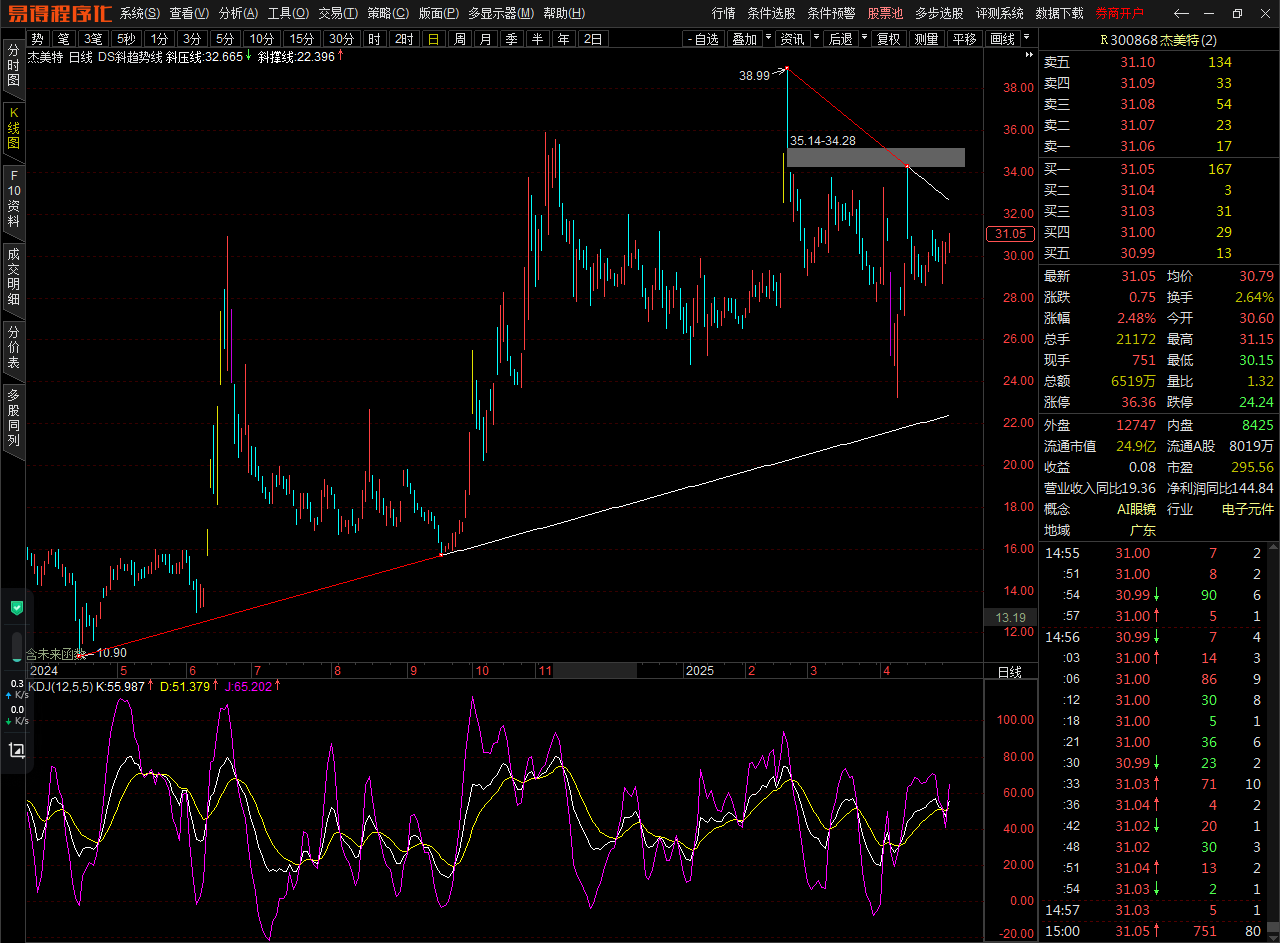Switch to 2日 period
This screenshot has height=943, width=1280.
593,39
